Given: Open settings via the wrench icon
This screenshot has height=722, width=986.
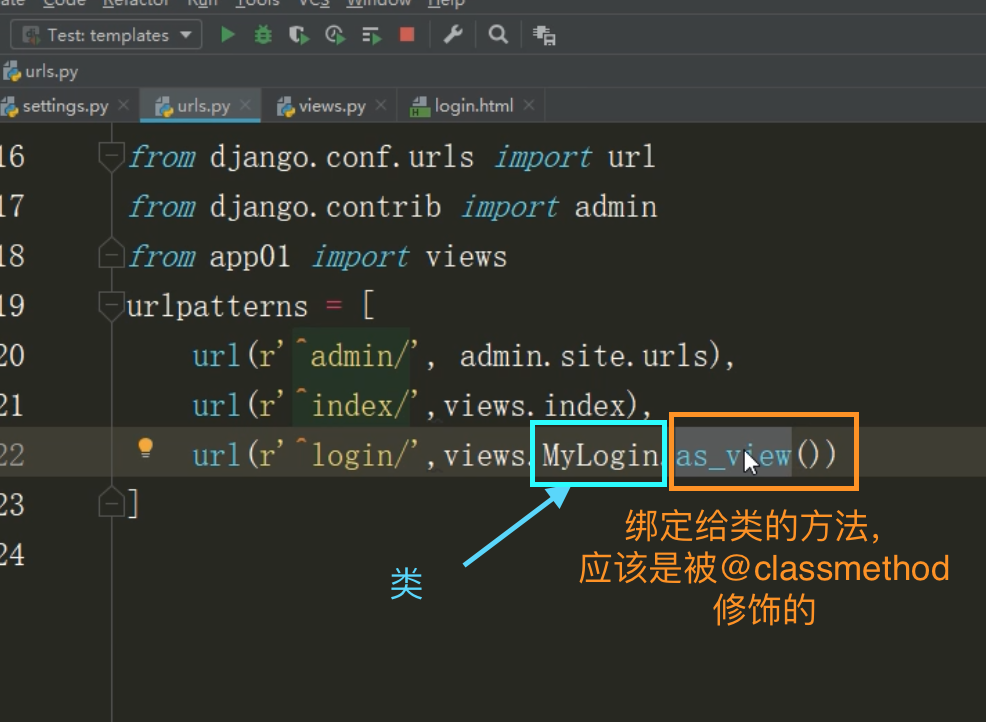Looking at the screenshot, I should tap(453, 35).
